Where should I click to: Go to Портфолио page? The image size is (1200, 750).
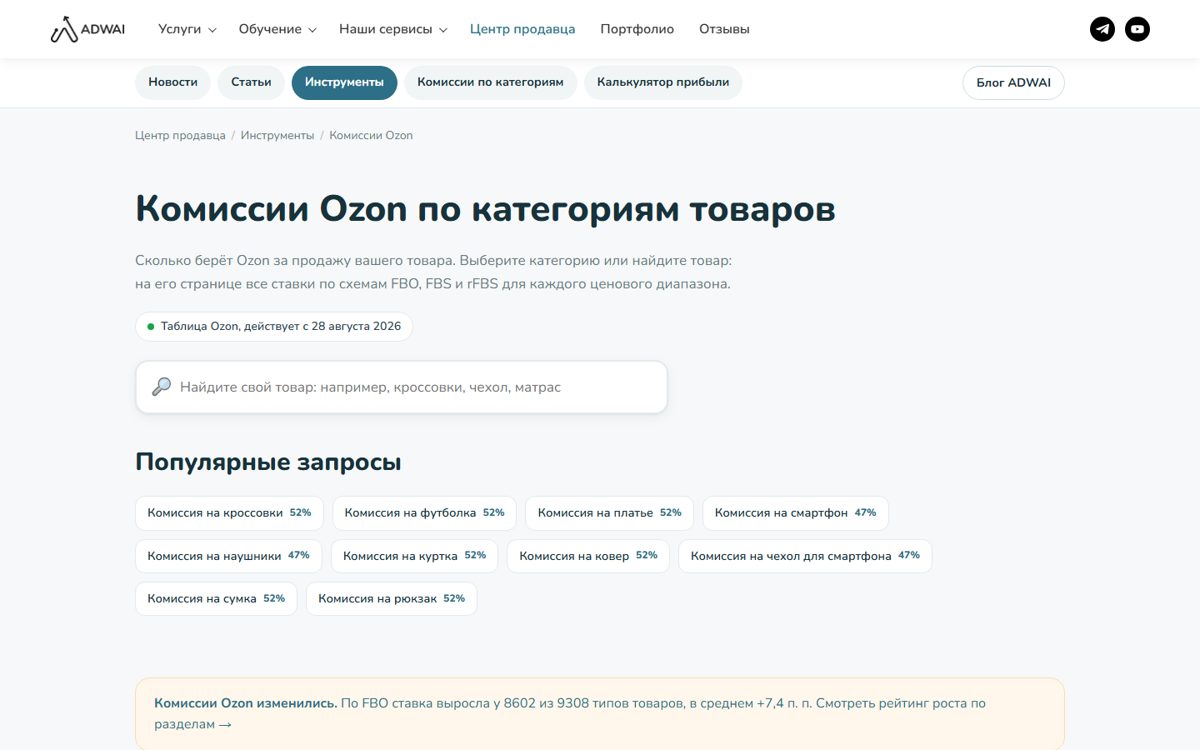tap(637, 29)
